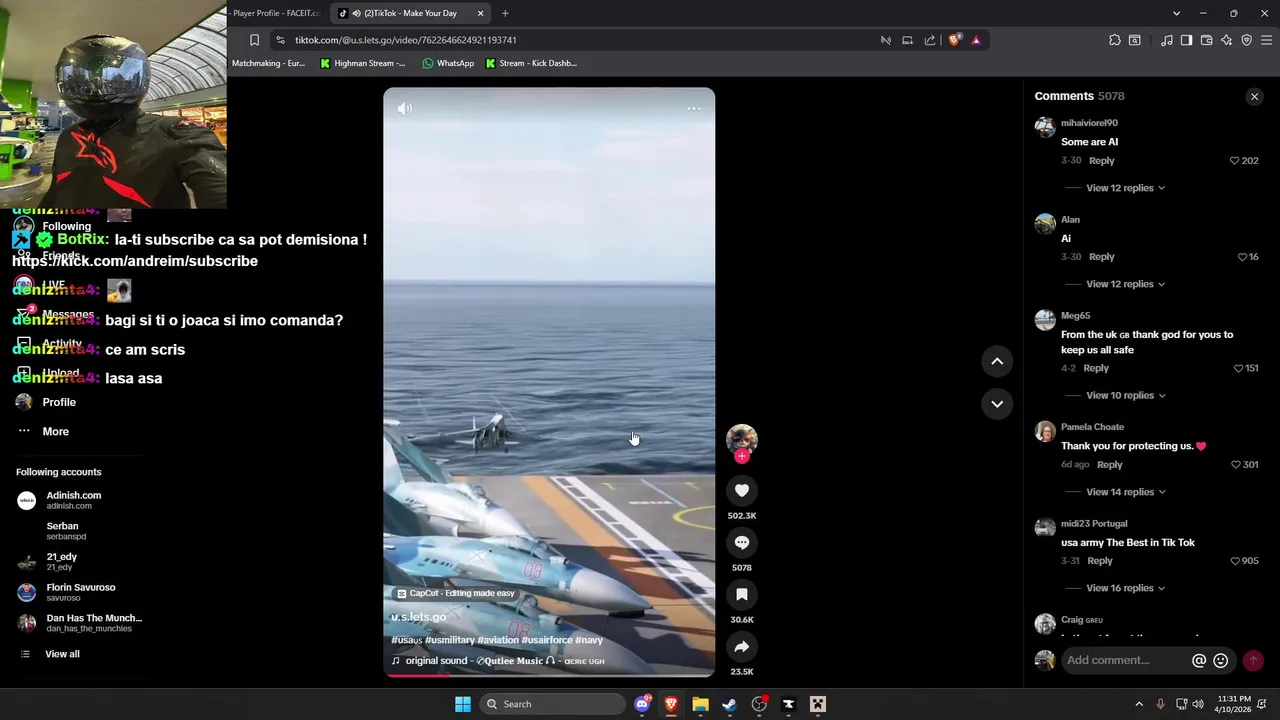
Task: Expand 12 replies under mihaiviorel90's comment
Action: [x=1125, y=188]
